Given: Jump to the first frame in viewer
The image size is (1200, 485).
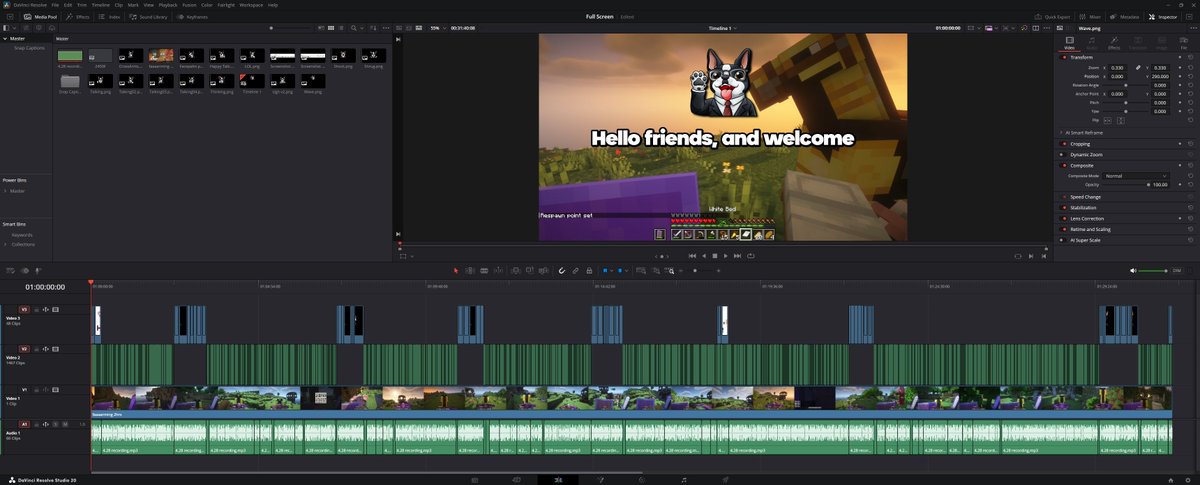Looking at the screenshot, I should click(691, 256).
